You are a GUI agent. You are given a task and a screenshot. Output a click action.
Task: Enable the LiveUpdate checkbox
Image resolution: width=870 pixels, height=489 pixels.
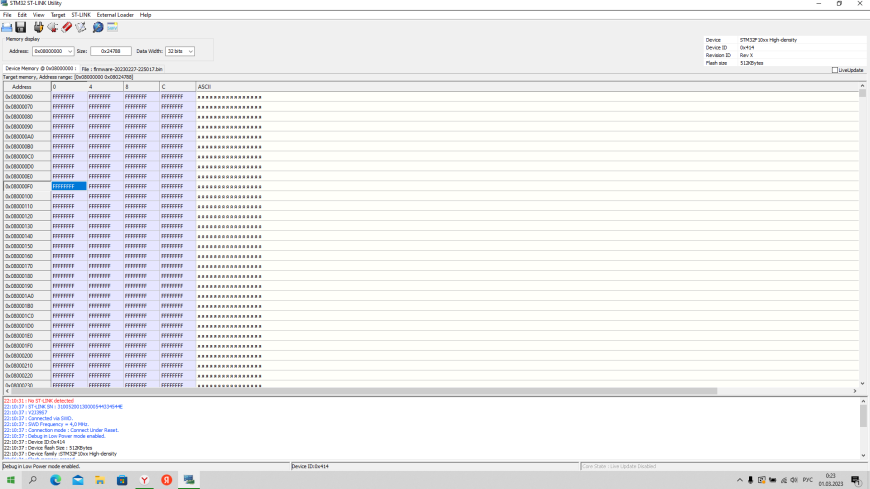click(834, 70)
